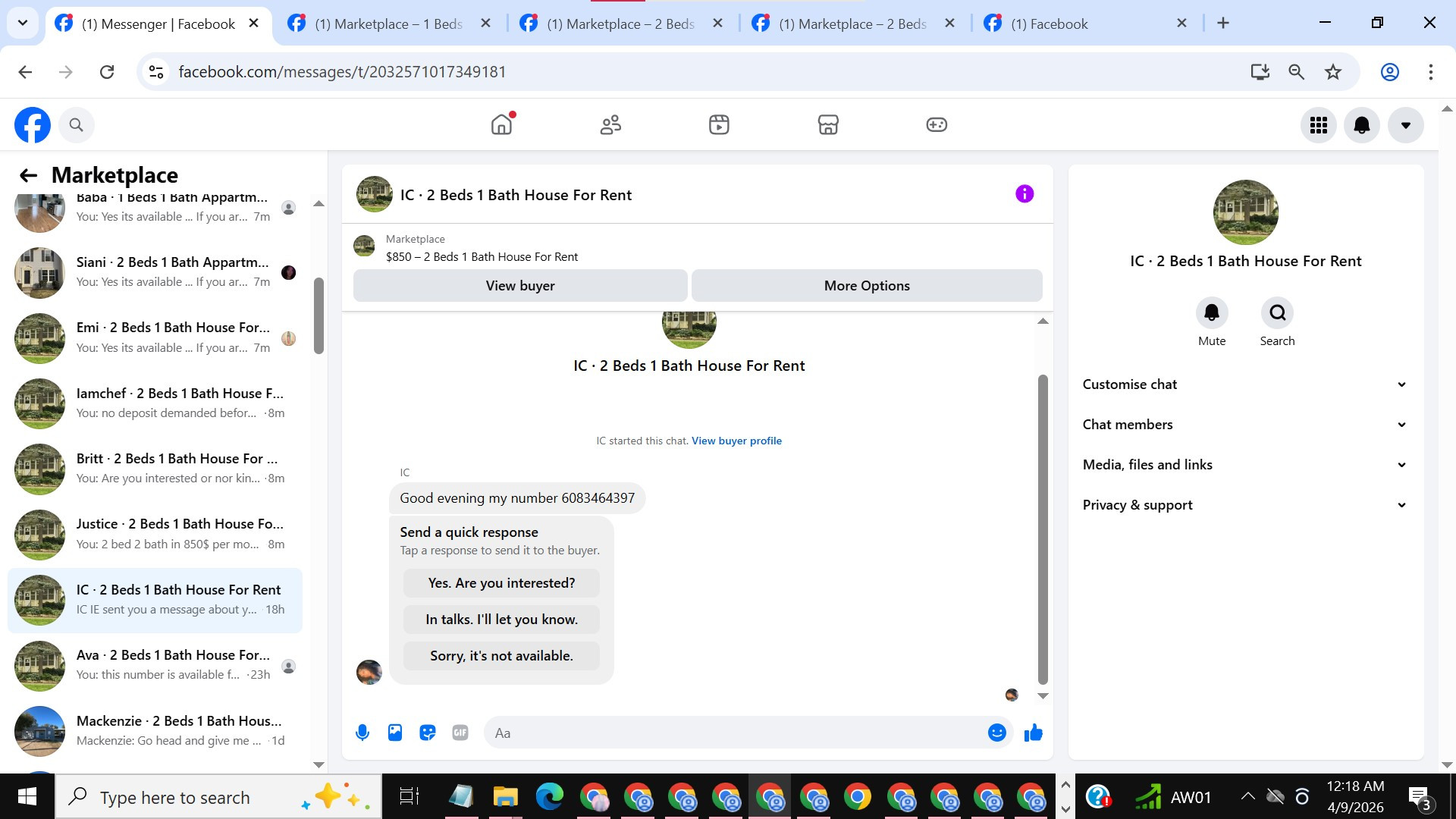Open Facebook notifications bell
This screenshot has width=1456, height=819.
pyautogui.click(x=1362, y=125)
